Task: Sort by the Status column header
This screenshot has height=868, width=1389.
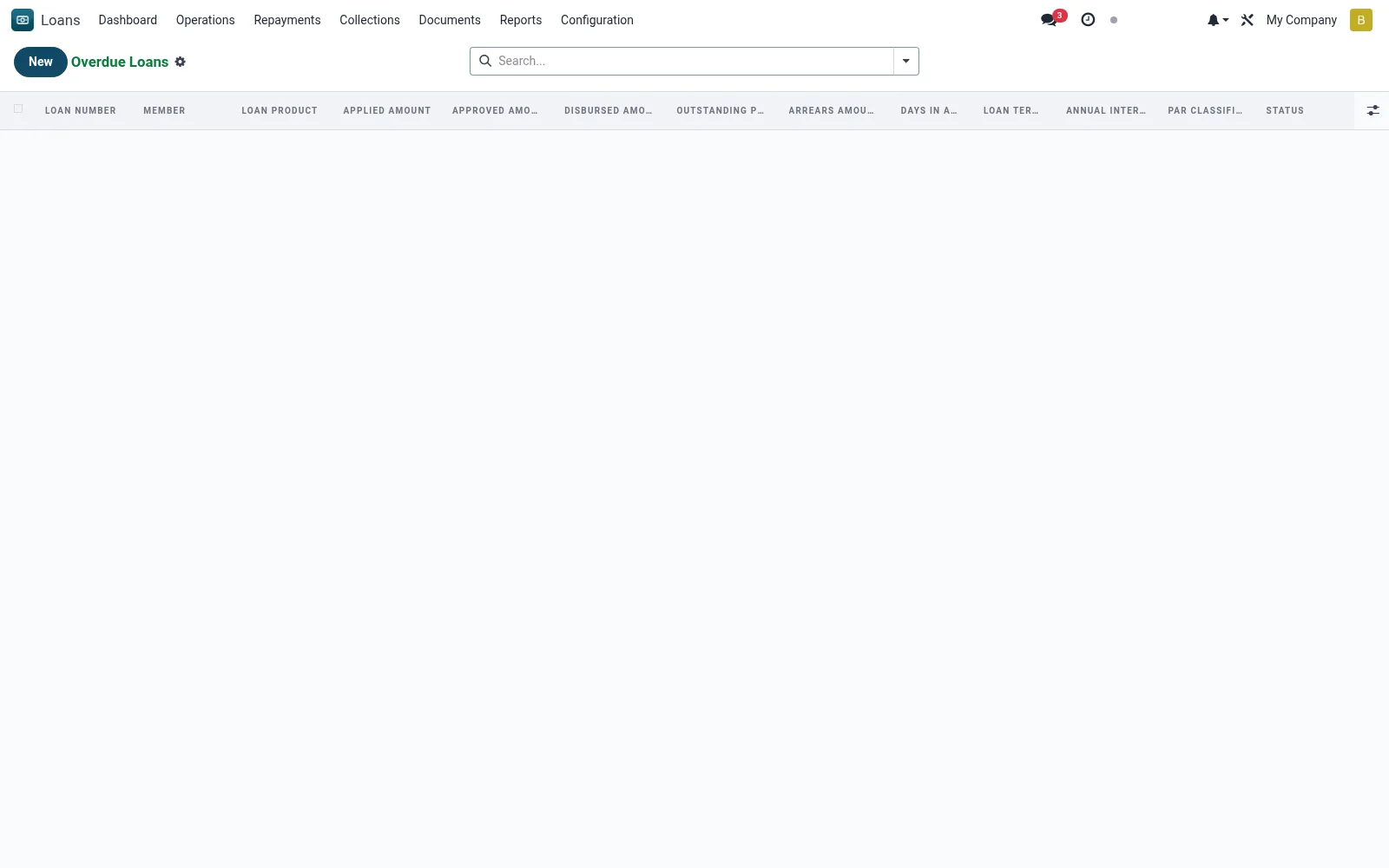Action: pos(1285,110)
